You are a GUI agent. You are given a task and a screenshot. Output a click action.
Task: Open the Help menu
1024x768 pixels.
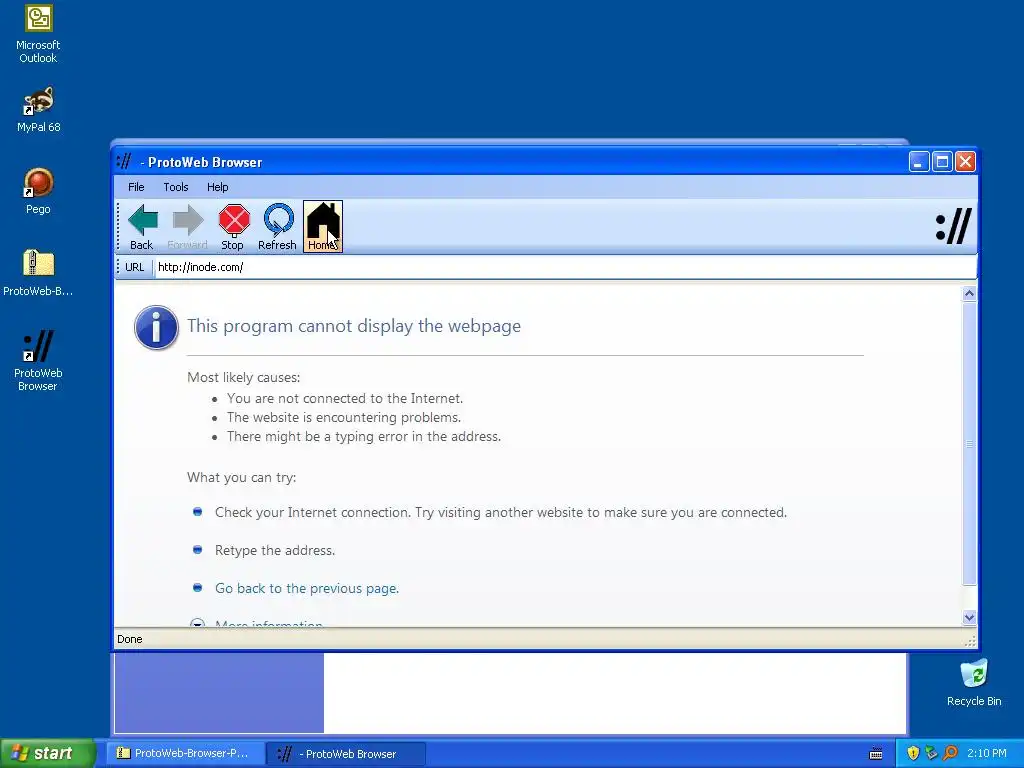pos(217,187)
